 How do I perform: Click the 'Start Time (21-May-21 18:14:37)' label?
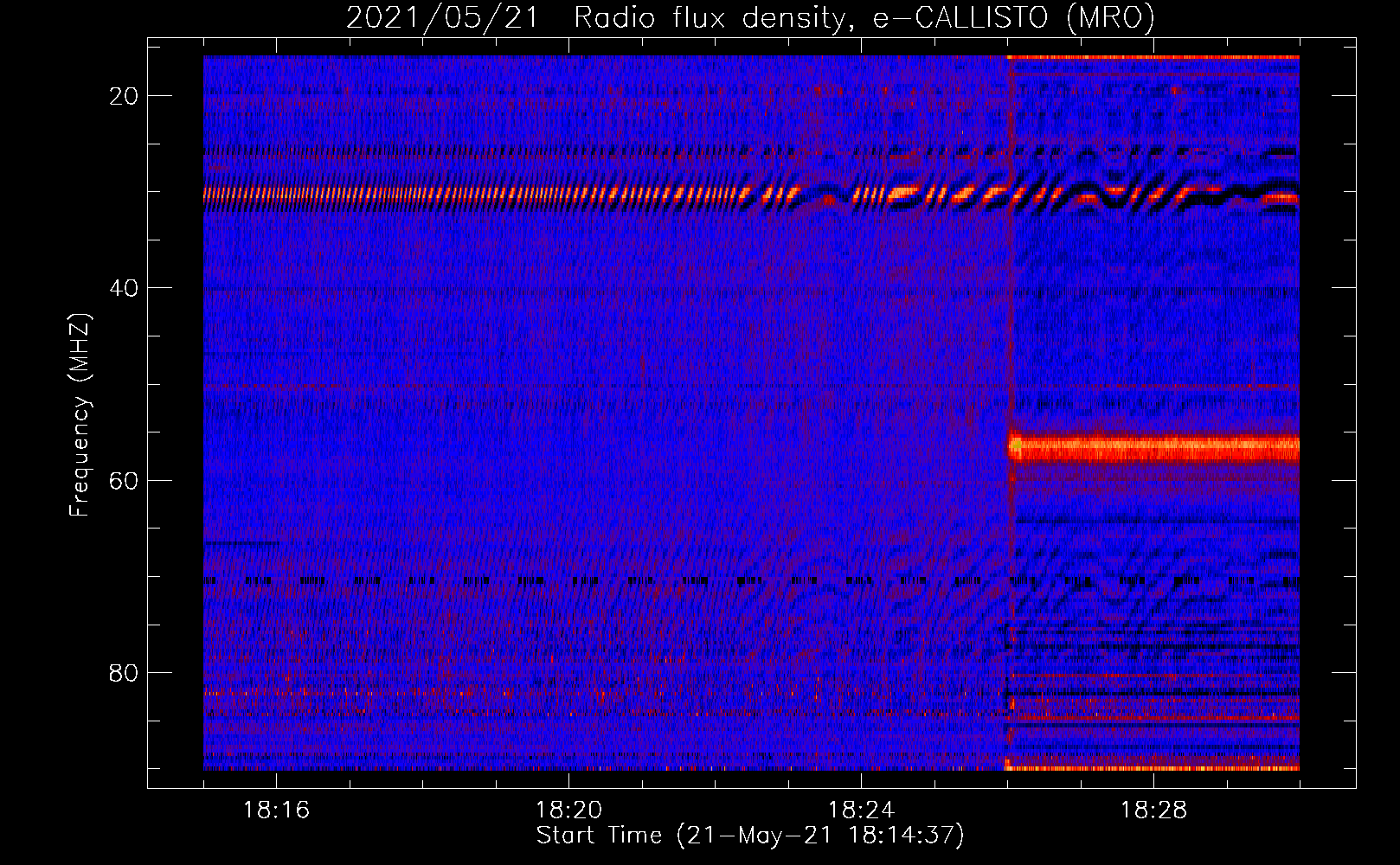750,836
